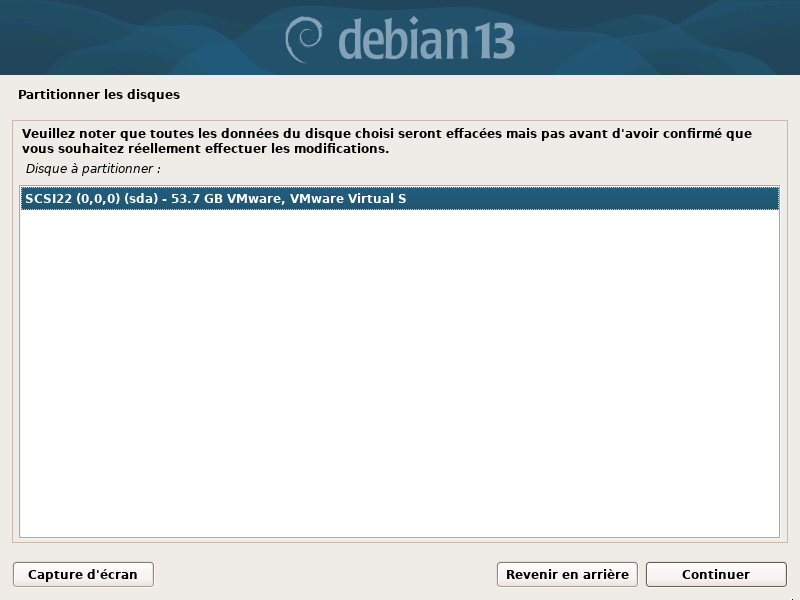
Task: Click the 'SCSI22 (0,0,0)' identifier text
Action: tap(72, 198)
